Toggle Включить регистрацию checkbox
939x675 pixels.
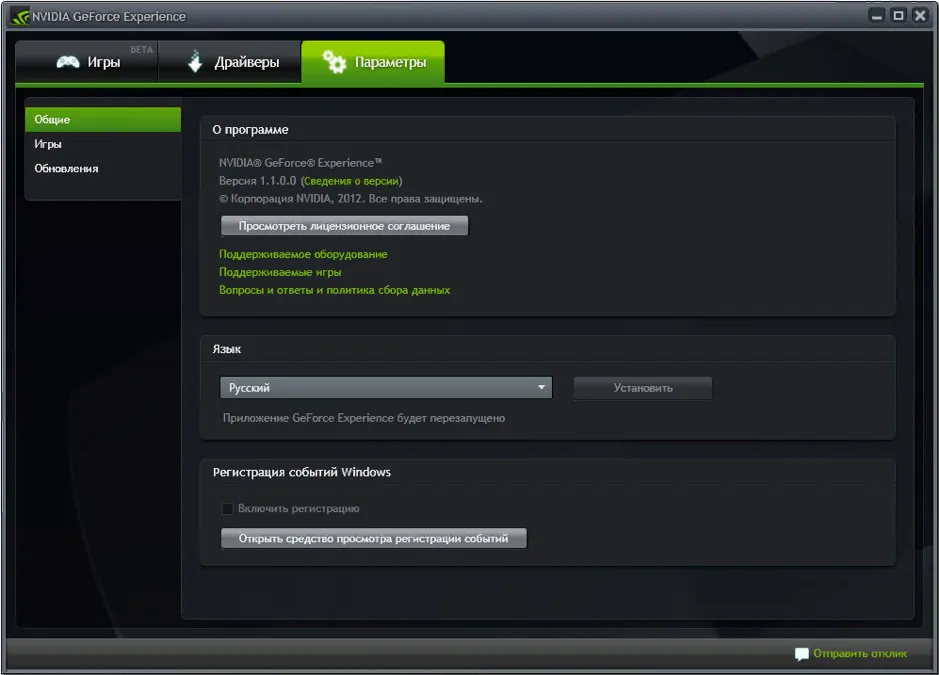(x=228, y=508)
